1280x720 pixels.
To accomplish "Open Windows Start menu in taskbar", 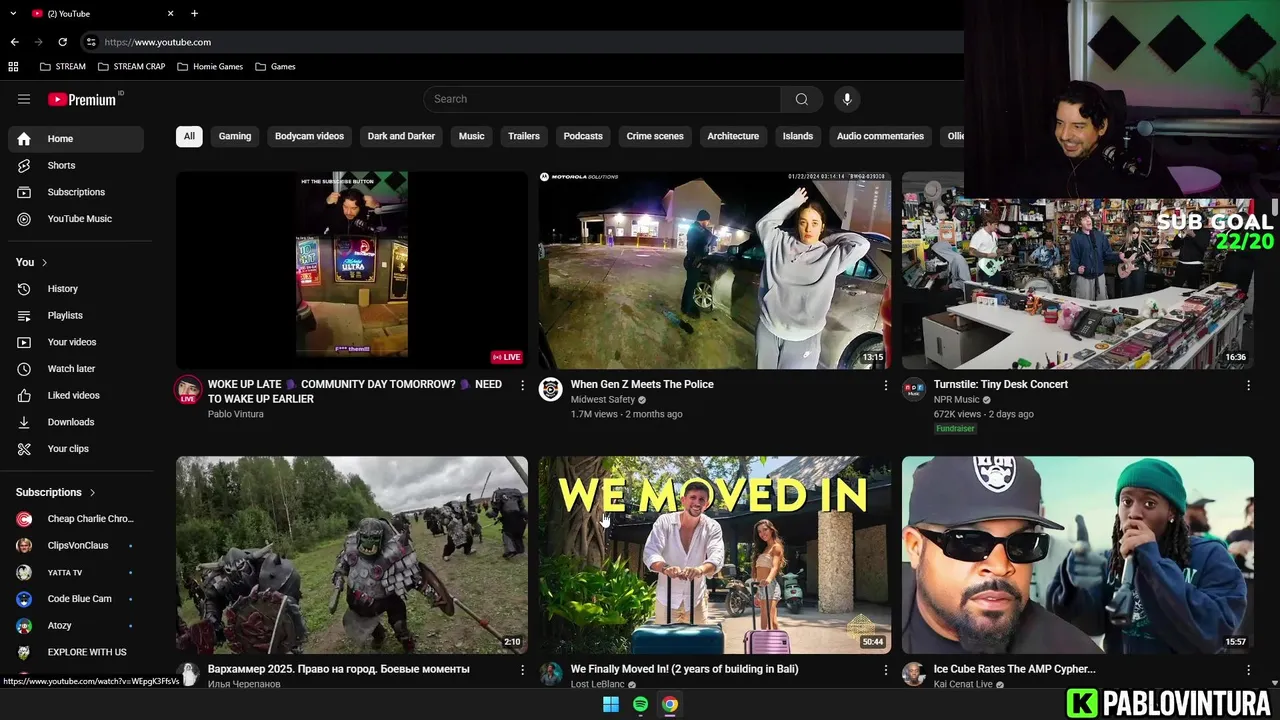I will point(611,704).
